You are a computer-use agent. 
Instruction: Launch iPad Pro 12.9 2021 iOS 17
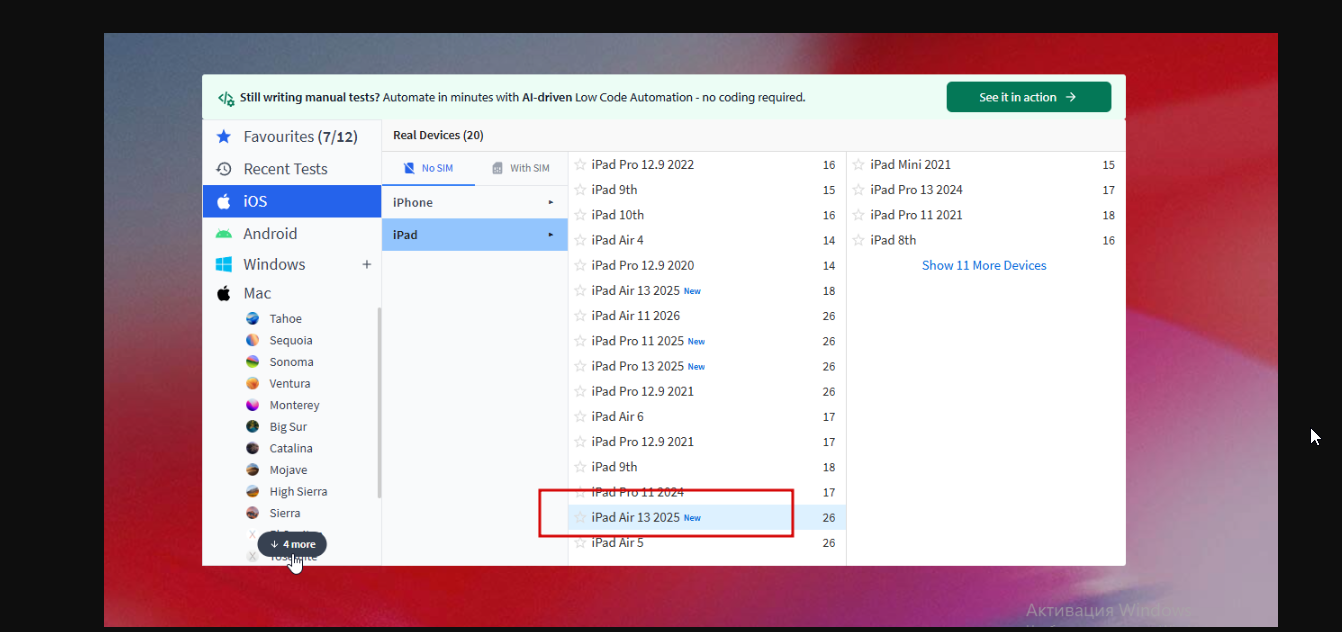(707, 442)
